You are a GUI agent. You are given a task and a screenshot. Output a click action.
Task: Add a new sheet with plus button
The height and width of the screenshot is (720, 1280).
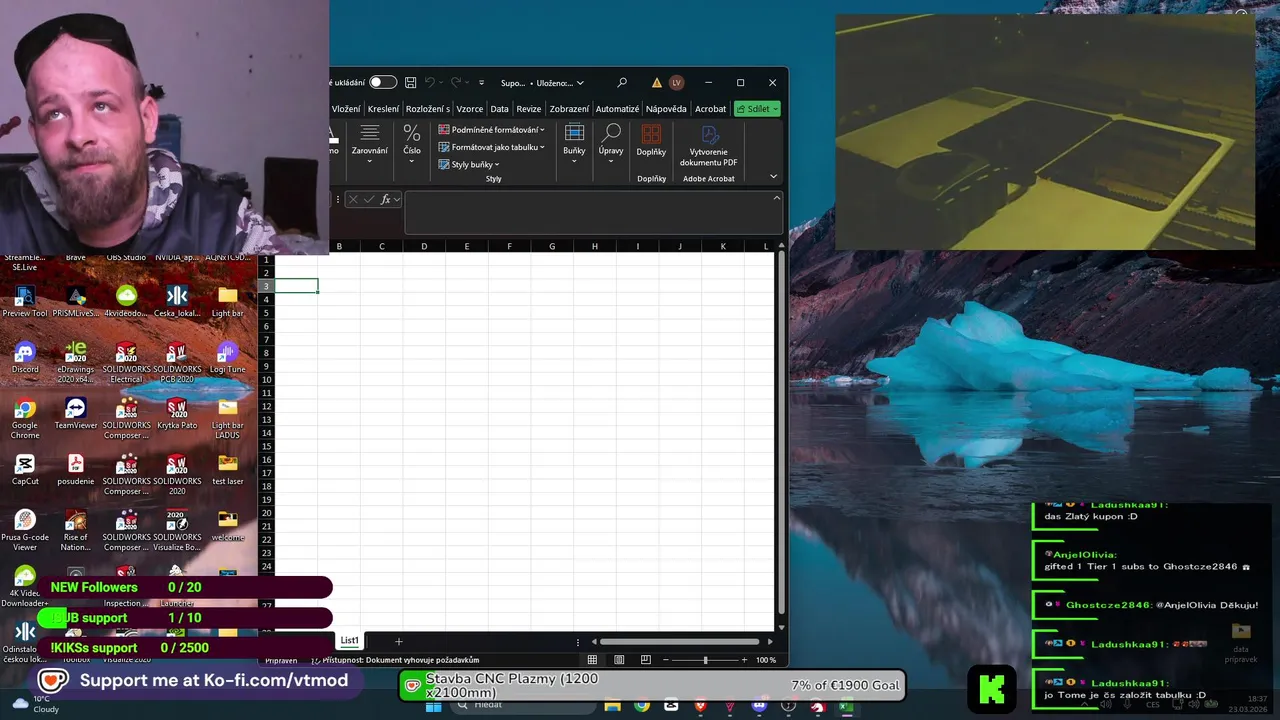pos(398,641)
